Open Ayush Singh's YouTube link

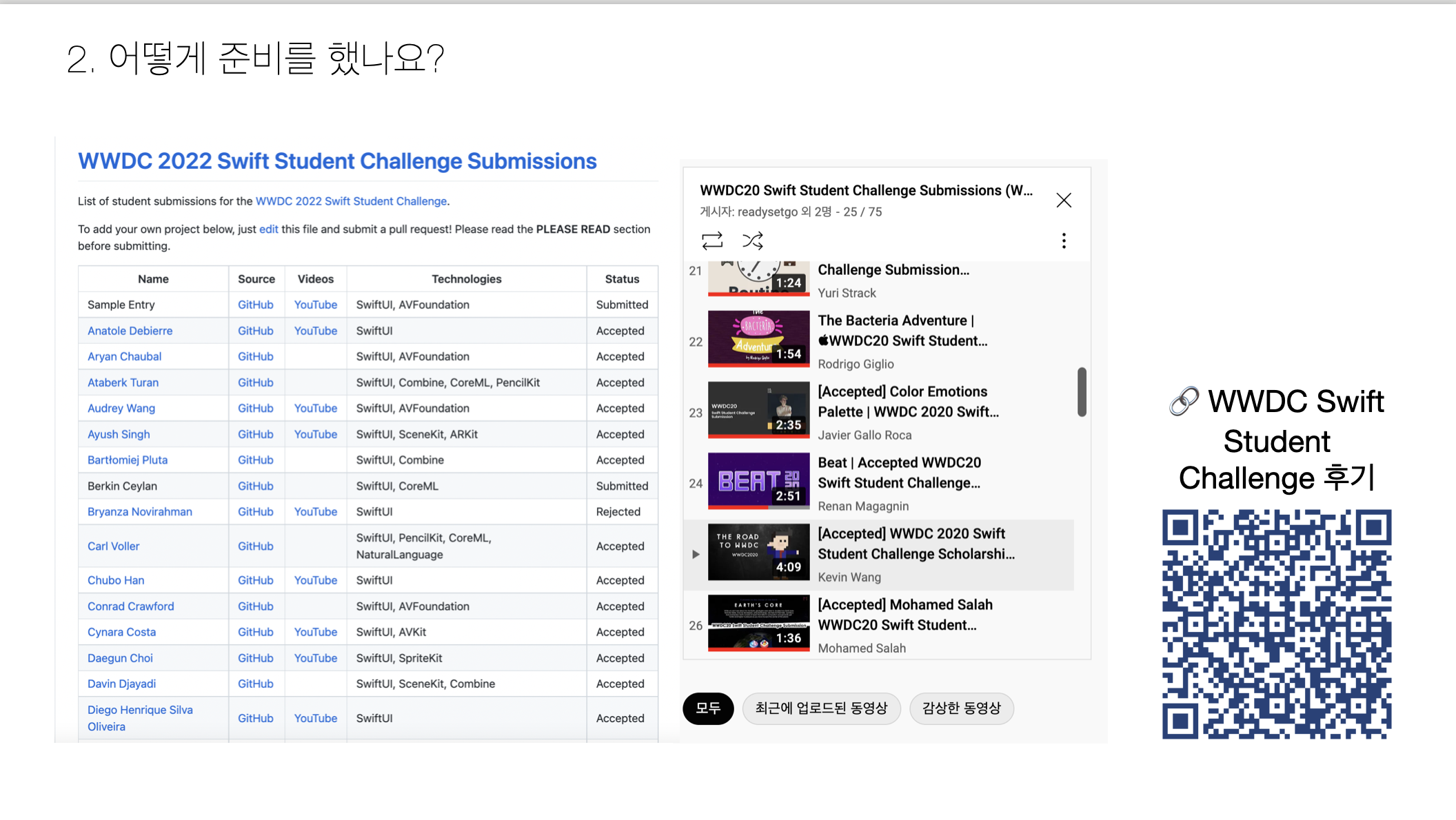316,434
